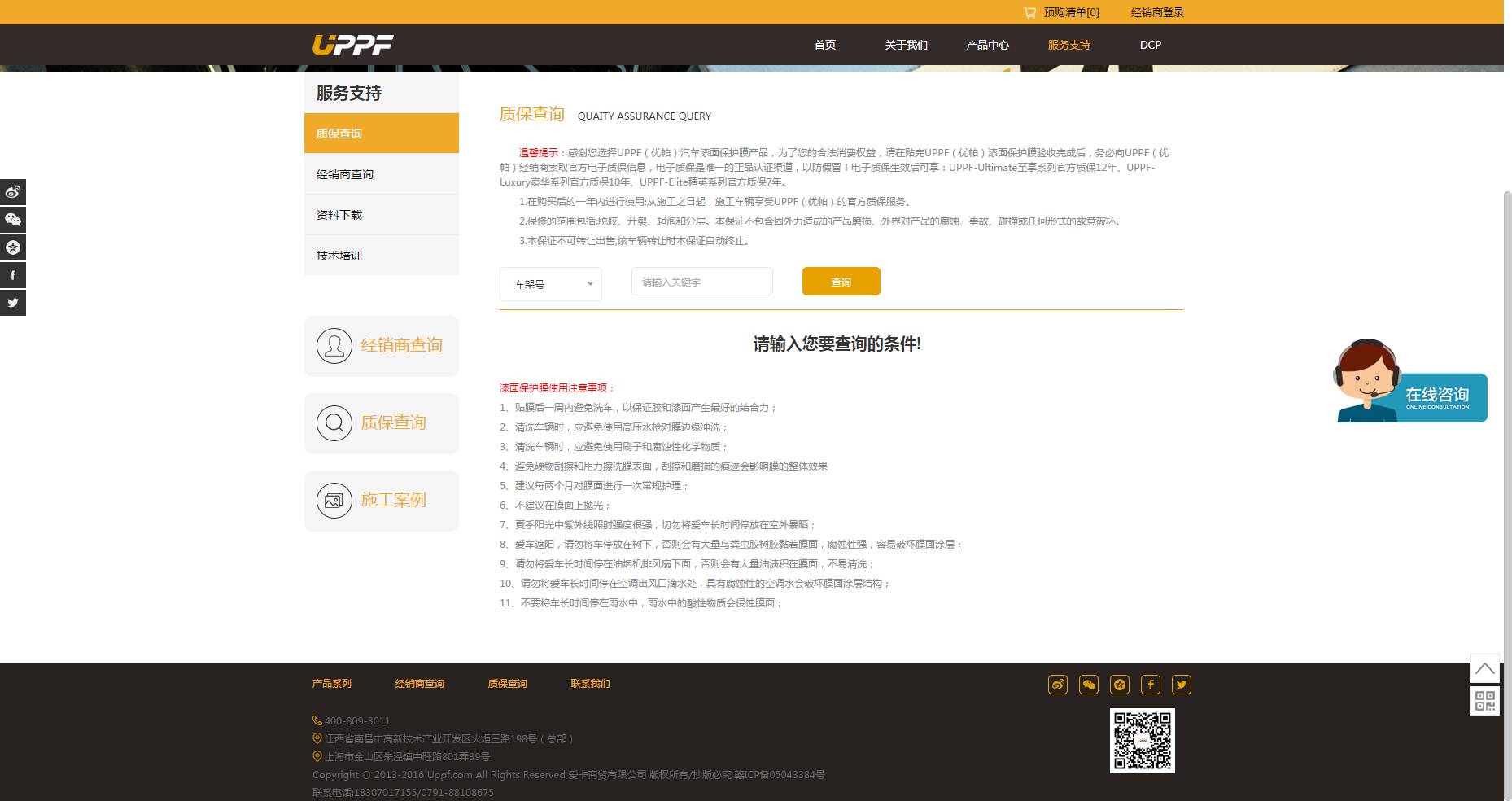Click the 联系电话 line in the footer

coord(403,792)
